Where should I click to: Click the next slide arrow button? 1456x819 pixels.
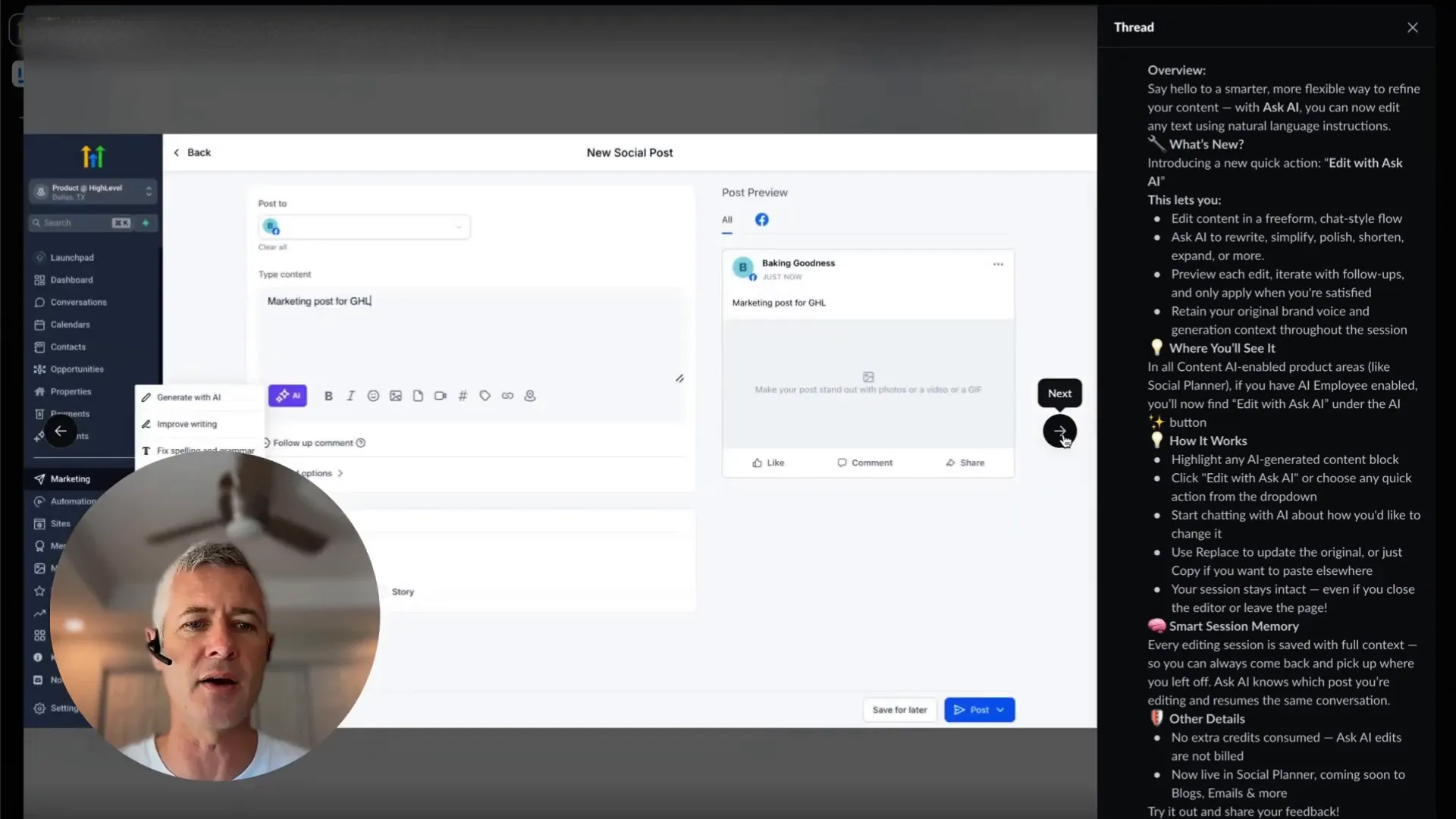1059,431
